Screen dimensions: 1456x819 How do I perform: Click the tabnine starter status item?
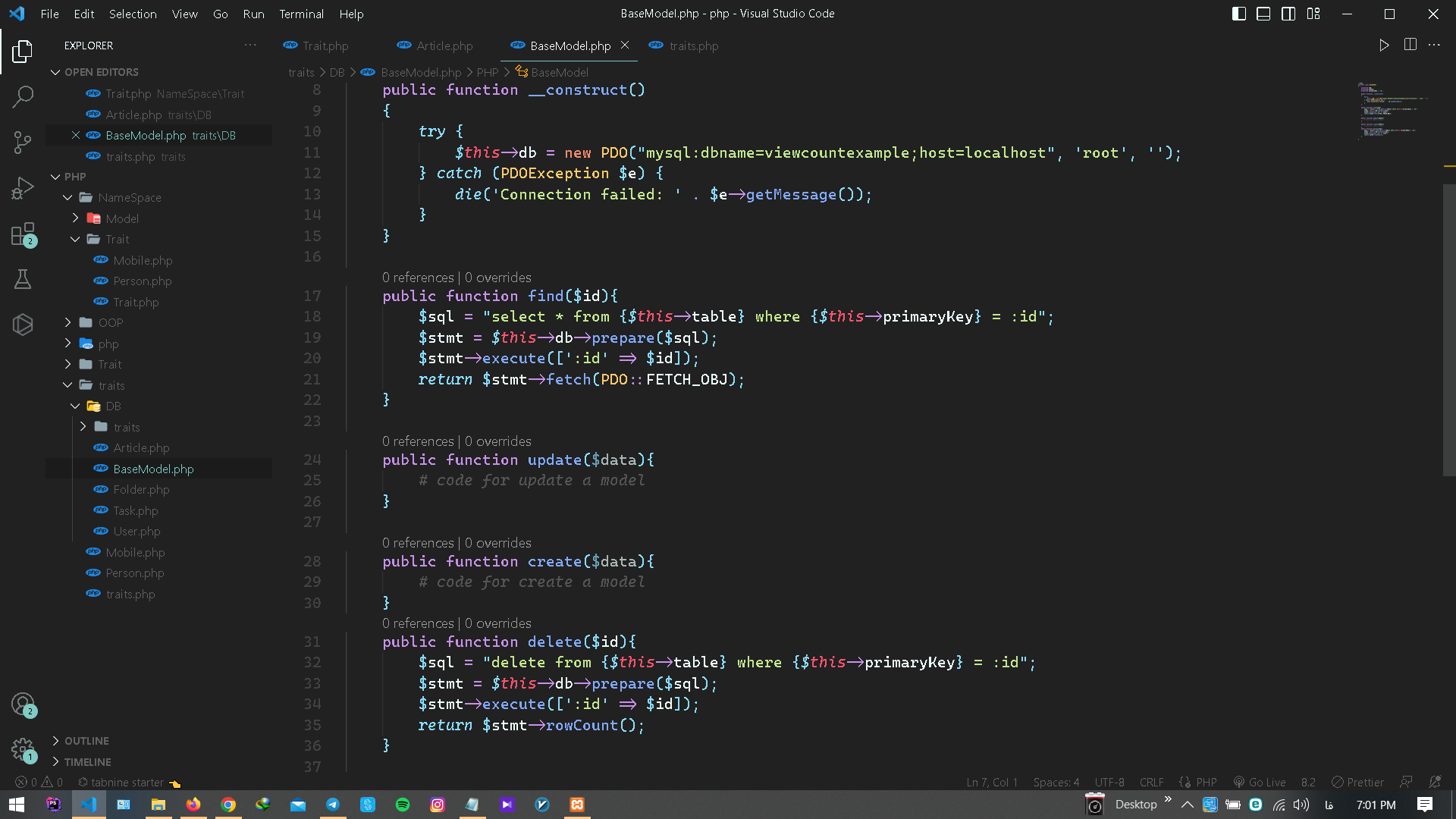coord(121,783)
